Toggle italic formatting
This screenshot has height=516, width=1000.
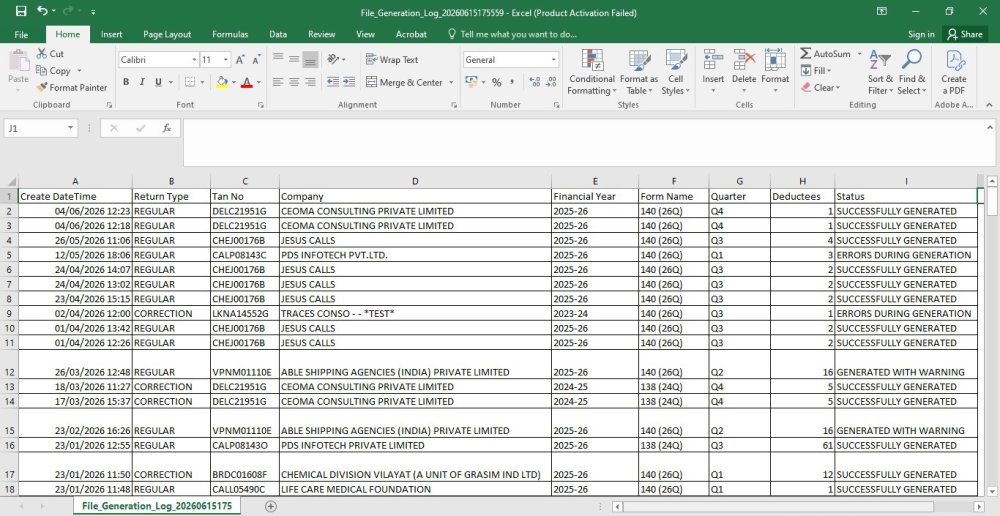[142, 82]
